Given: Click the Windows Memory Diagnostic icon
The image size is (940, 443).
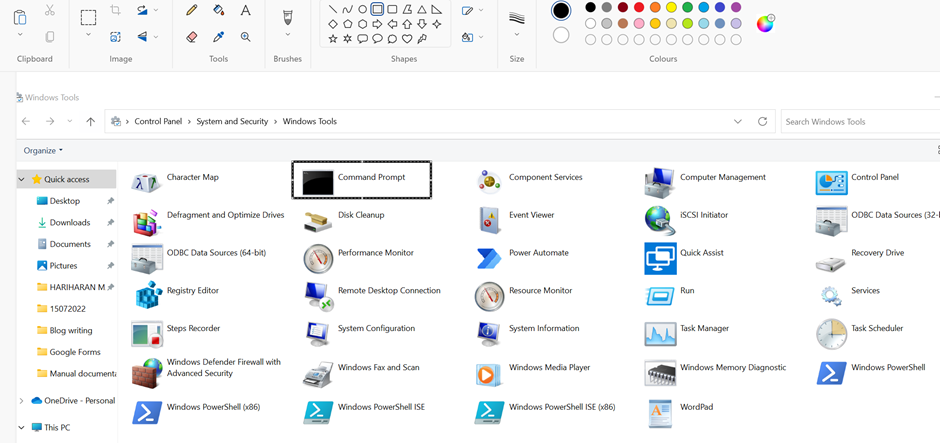Looking at the screenshot, I should point(660,372).
